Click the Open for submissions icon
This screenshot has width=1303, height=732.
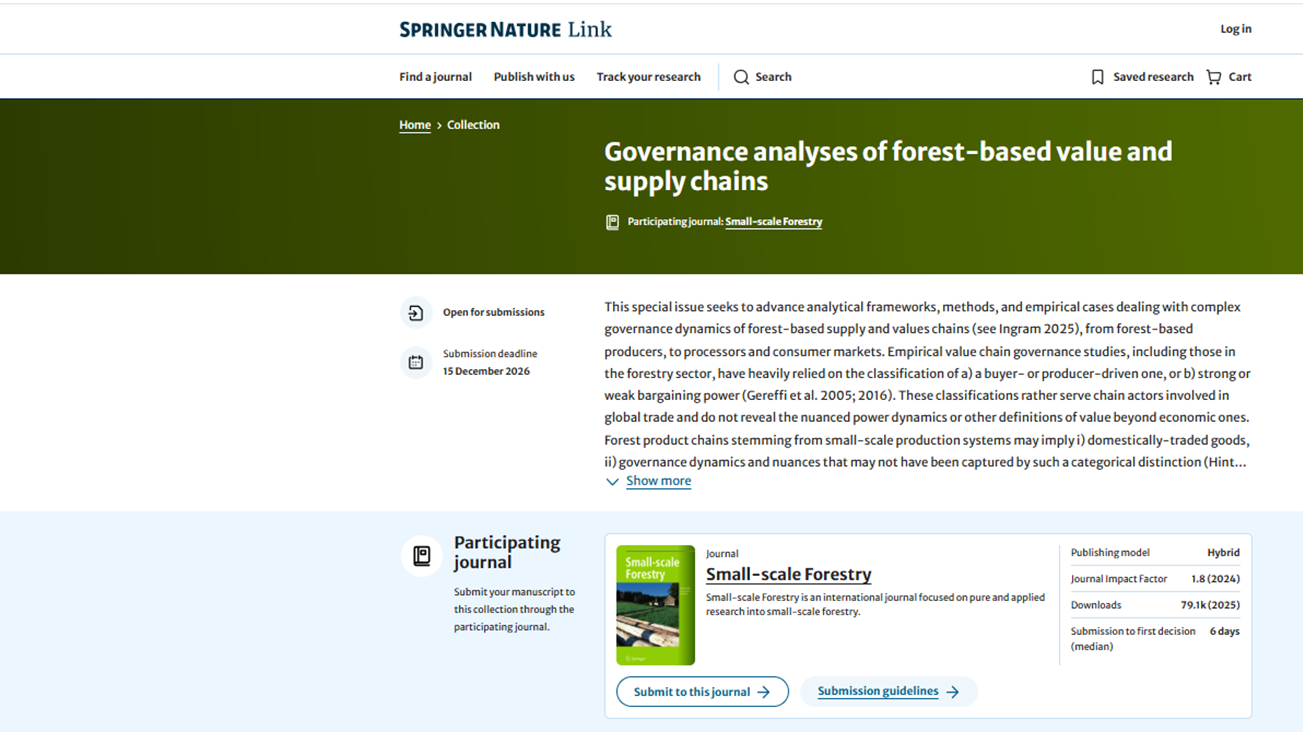[x=416, y=313]
